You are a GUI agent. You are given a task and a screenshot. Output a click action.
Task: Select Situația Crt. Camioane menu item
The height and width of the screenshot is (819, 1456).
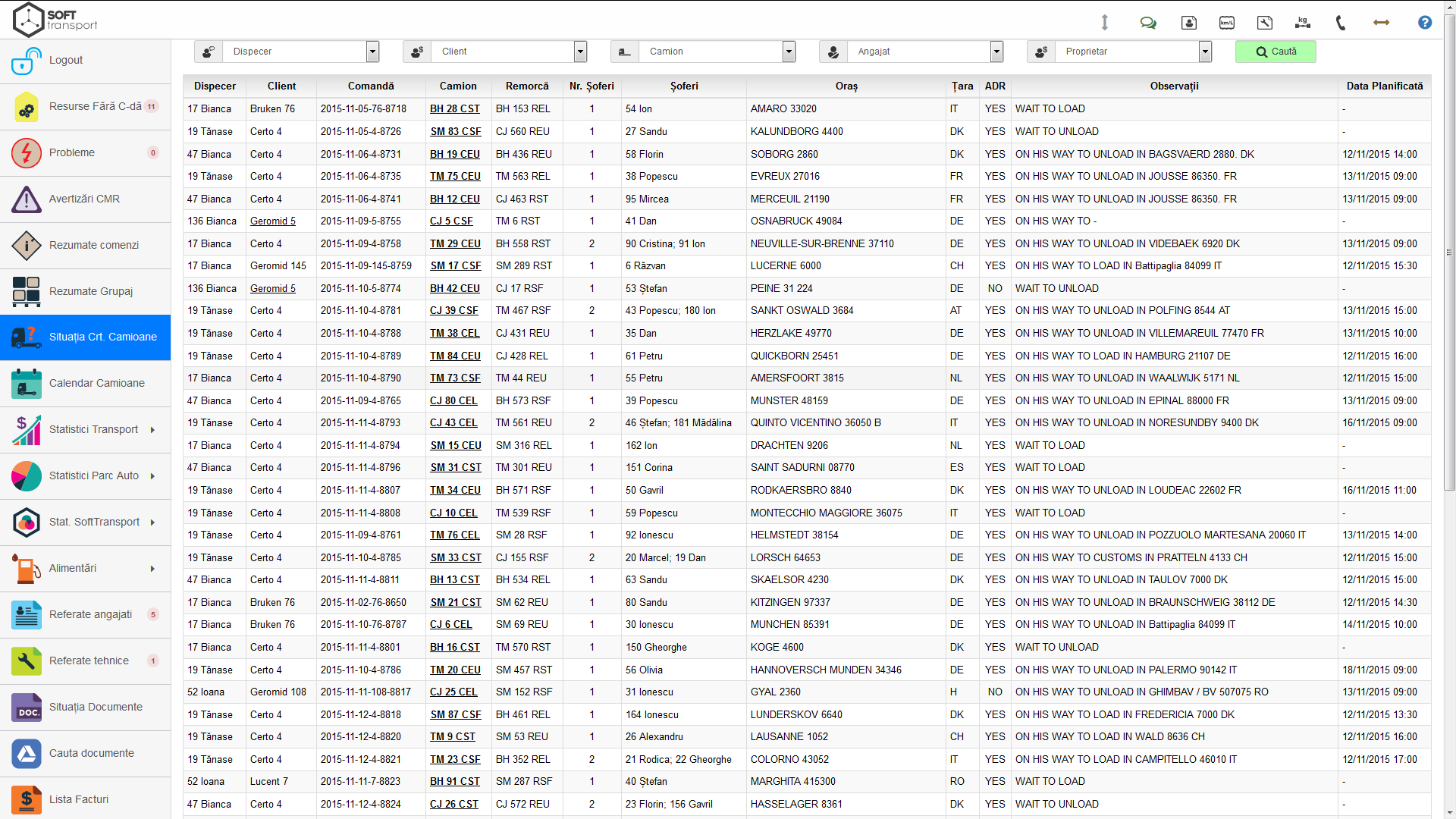click(x=85, y=337)
